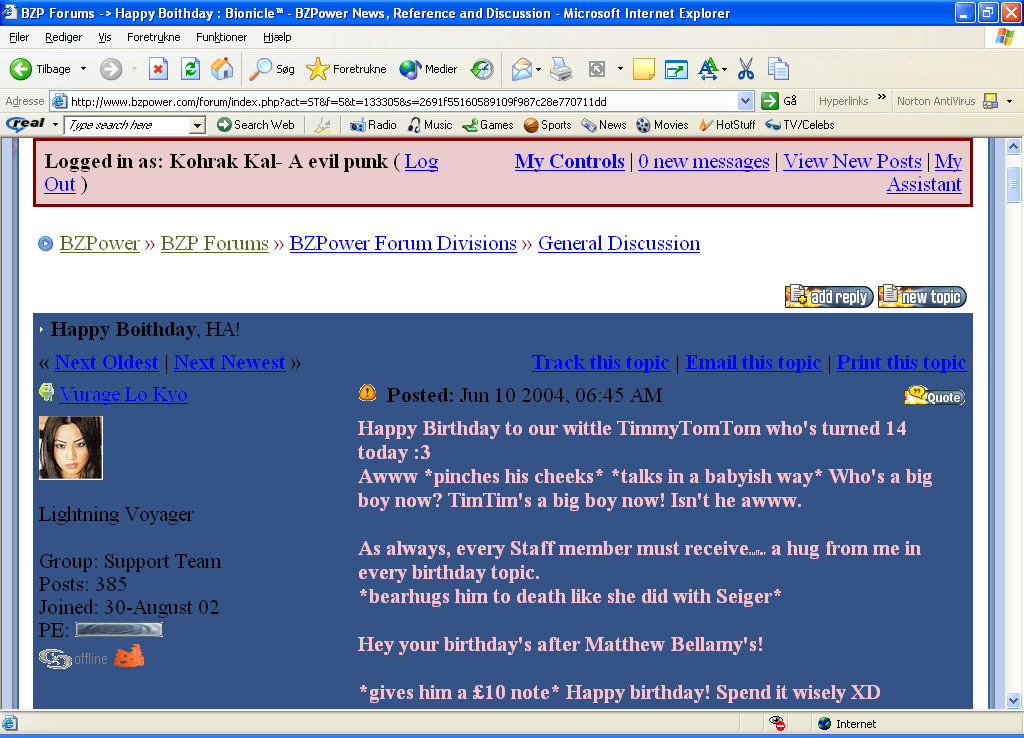Screen dimensions: 1024x738
Task: Click the Mail envelope toolbar icon
Action: tap(521, 69)
